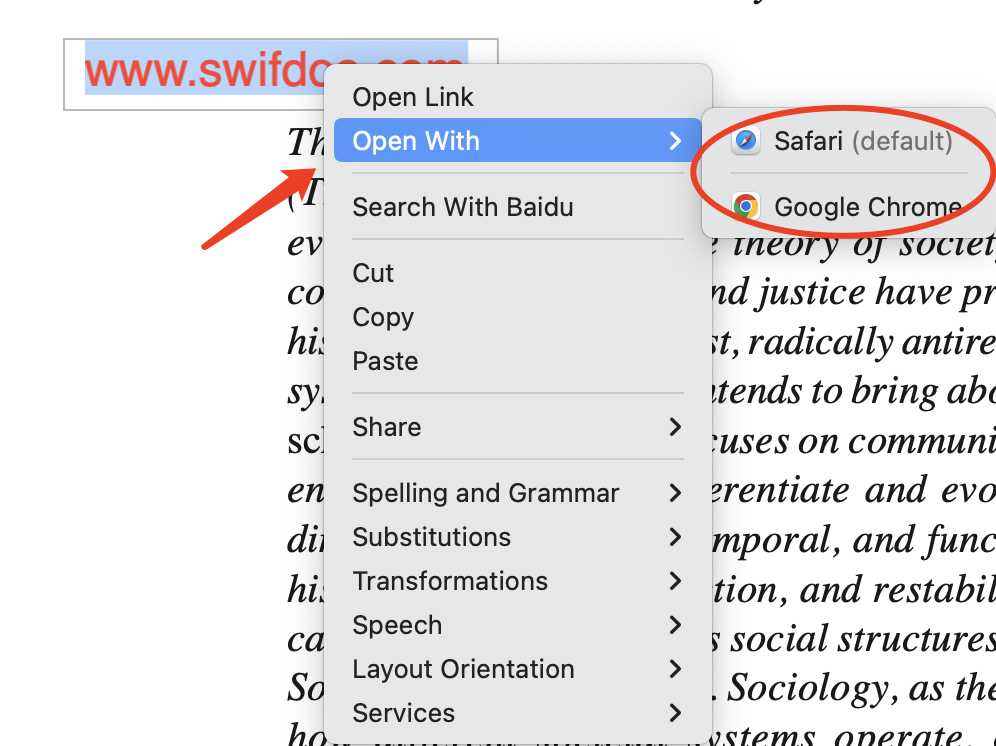996x746 pixels.
Task: Expand the Services submenu
Action: pos(403,713)
